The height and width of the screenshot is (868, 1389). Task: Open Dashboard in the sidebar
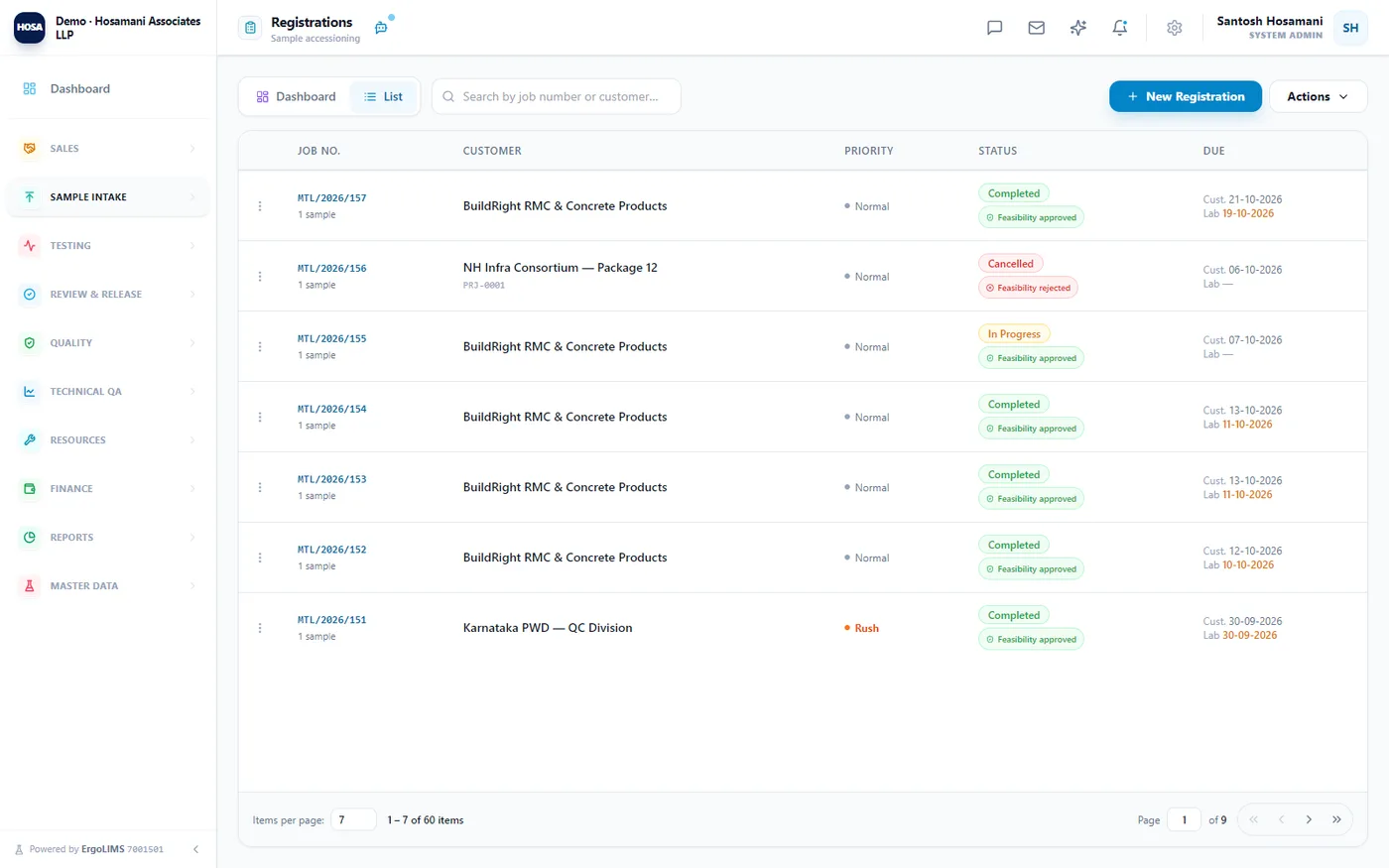[x=108, y=89]
